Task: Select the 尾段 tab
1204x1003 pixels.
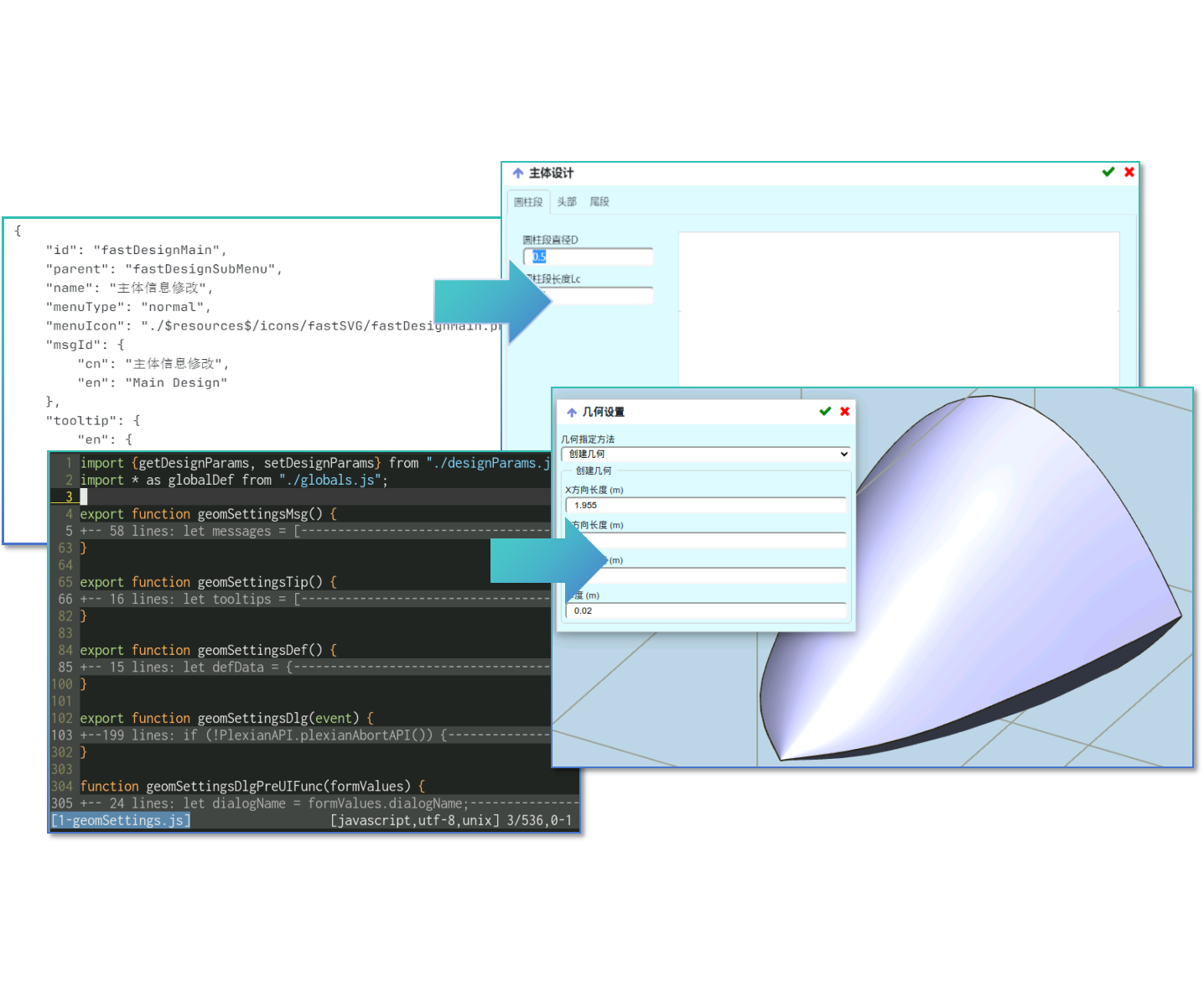Action: [599, 202]
